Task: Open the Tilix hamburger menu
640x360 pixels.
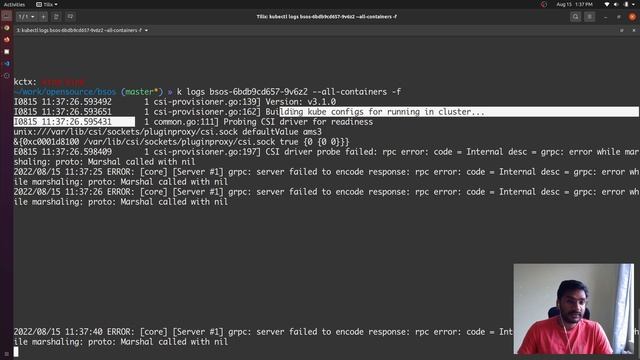Action: coord(589,17)
